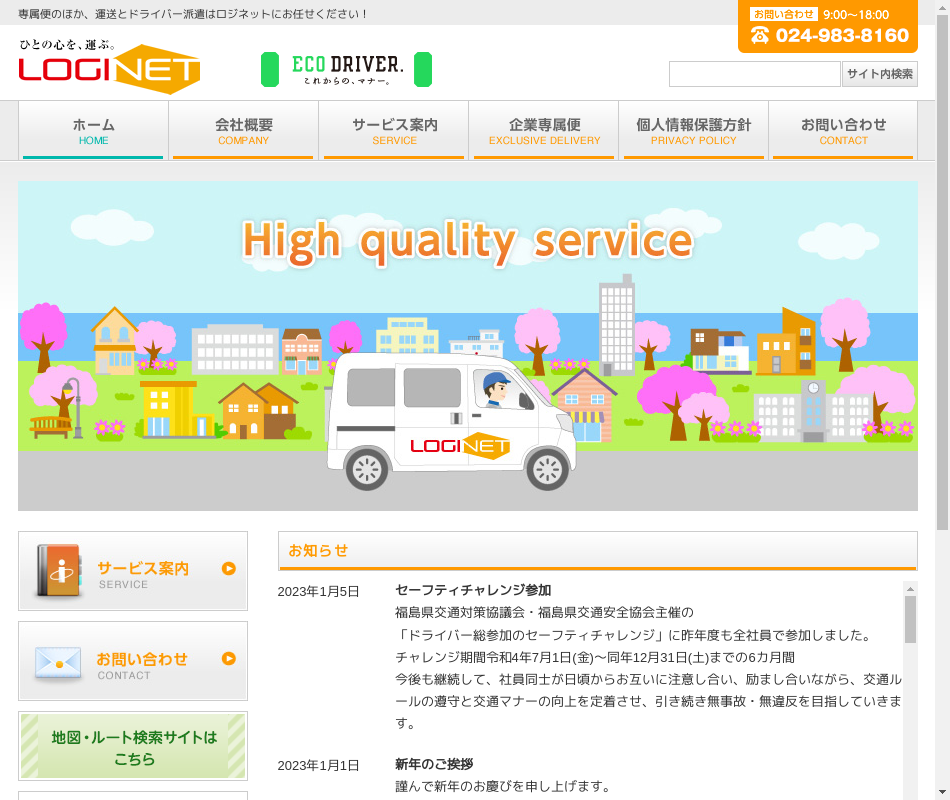The height and width of the screenshot is (800, 950).
Task: Open the 会社概要 COMPANY tab
Action: (x=243, y=131)
